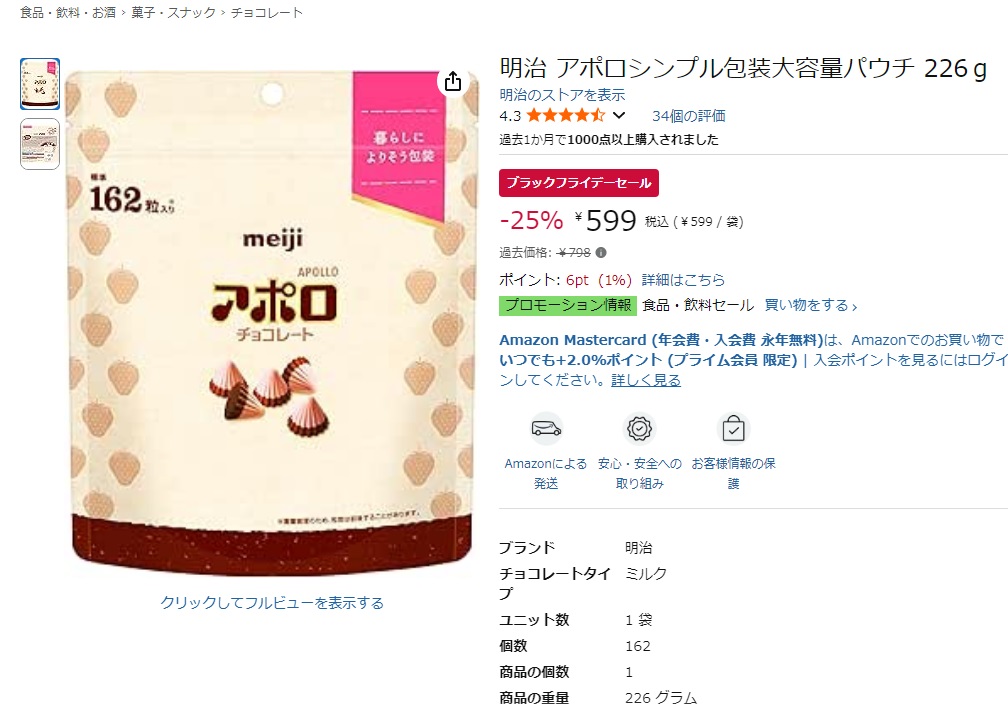Expand the rating breakdown chevron
The image size is (1008, 720).
click(618, 116)
